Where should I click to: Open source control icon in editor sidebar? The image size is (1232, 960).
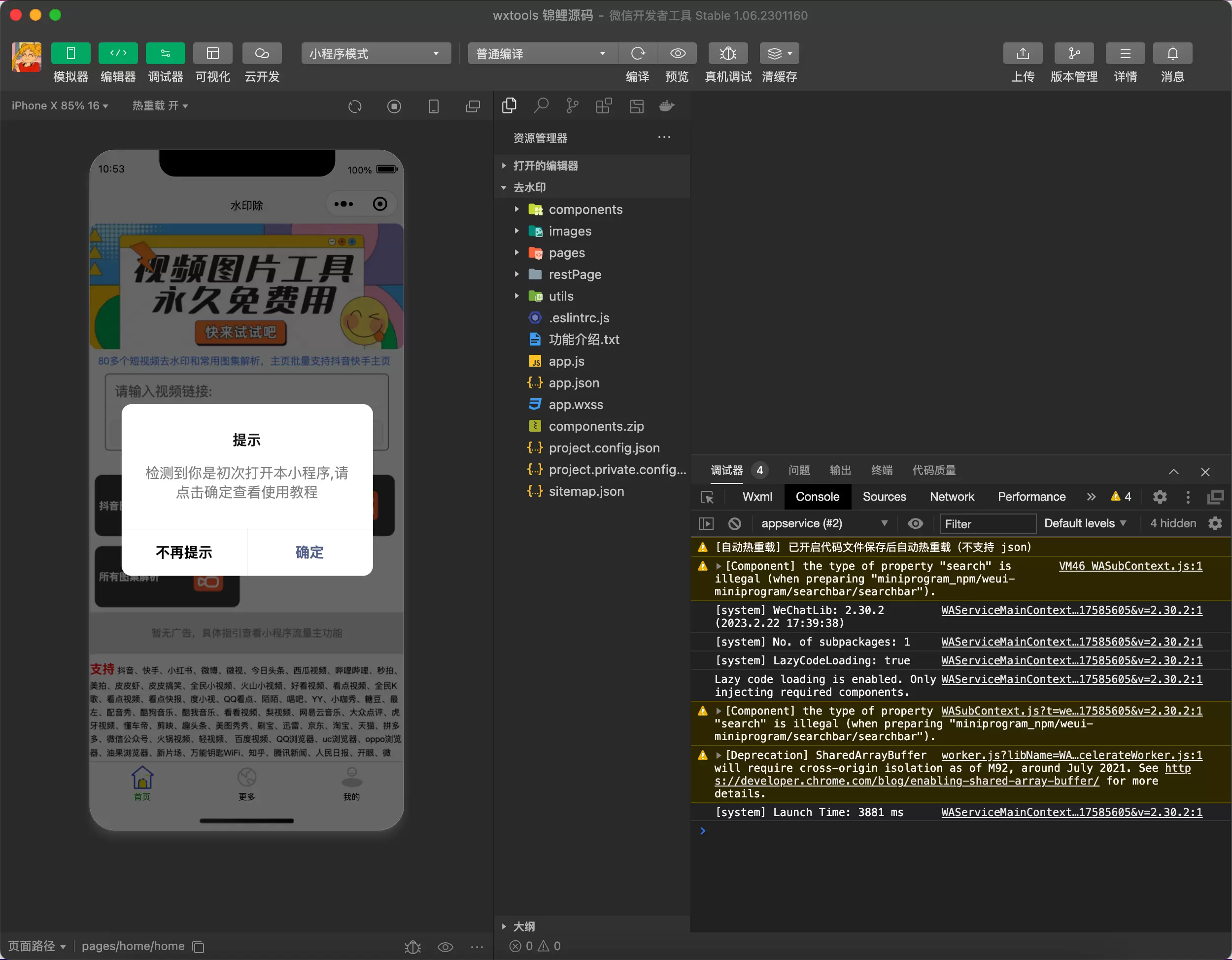[572, 105]
